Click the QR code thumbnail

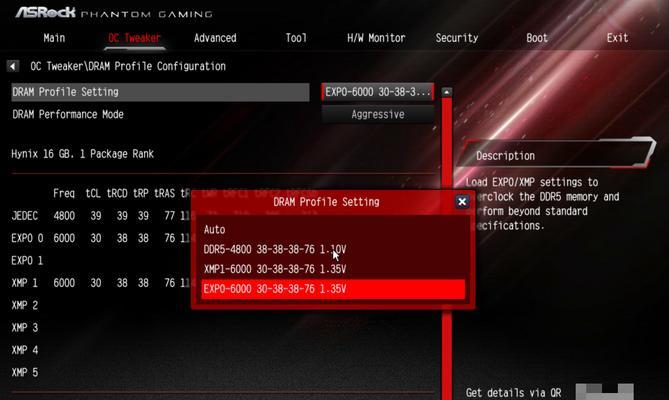click(x=604, y=391)
